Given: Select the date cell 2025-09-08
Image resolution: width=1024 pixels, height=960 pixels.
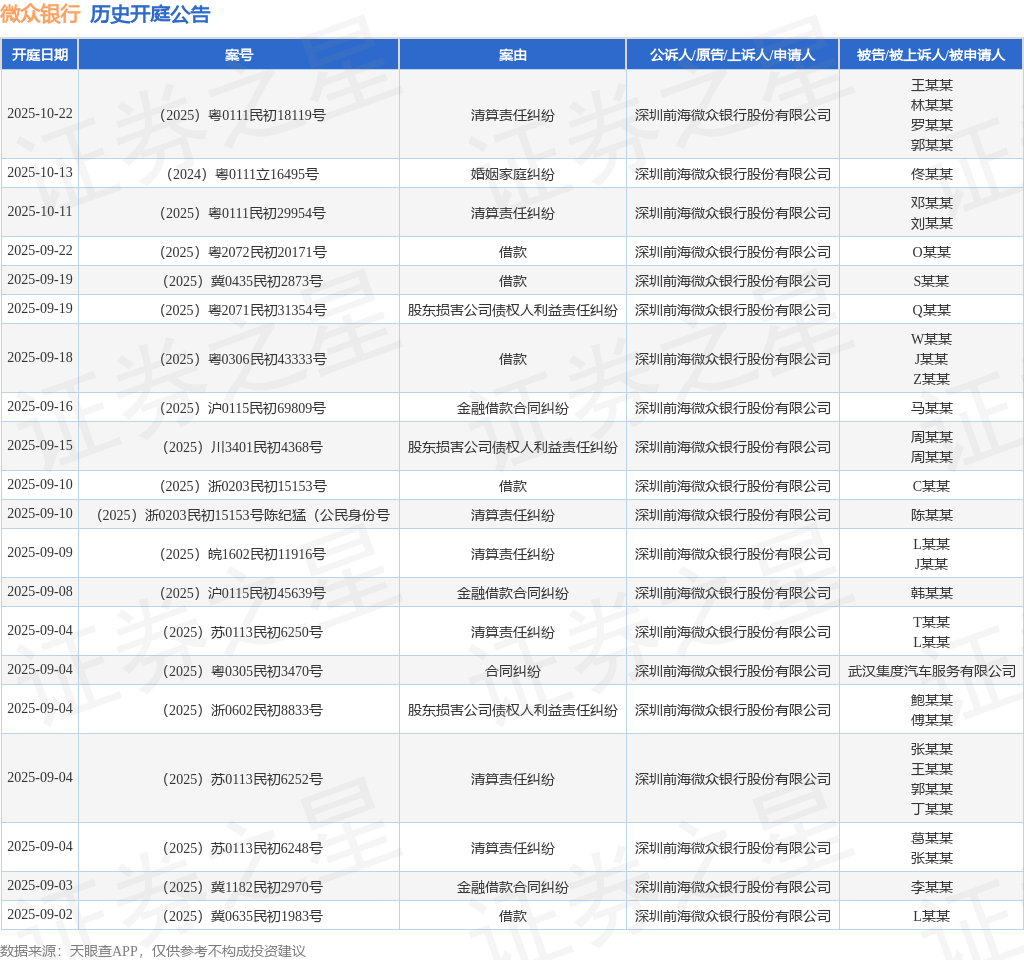Looking at the screenshot, I should tap(40, 592).
